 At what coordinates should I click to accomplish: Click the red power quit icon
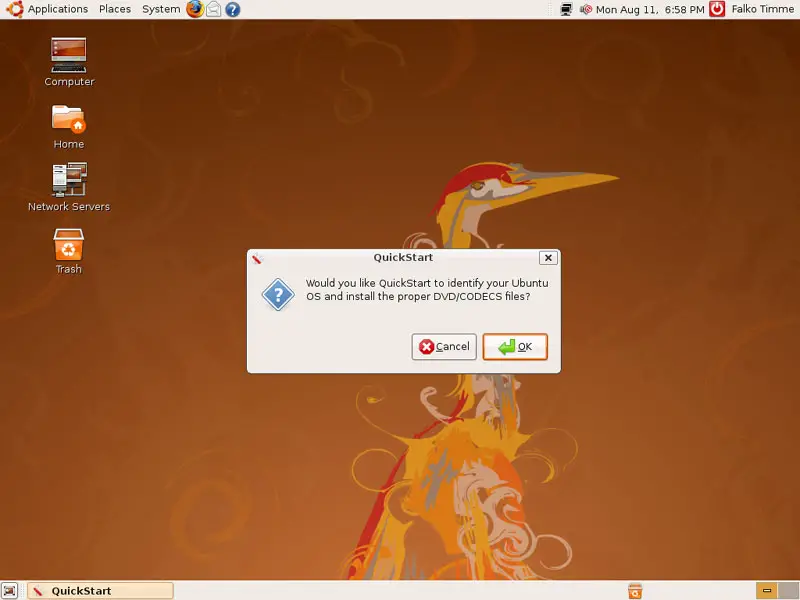[717, 9]
